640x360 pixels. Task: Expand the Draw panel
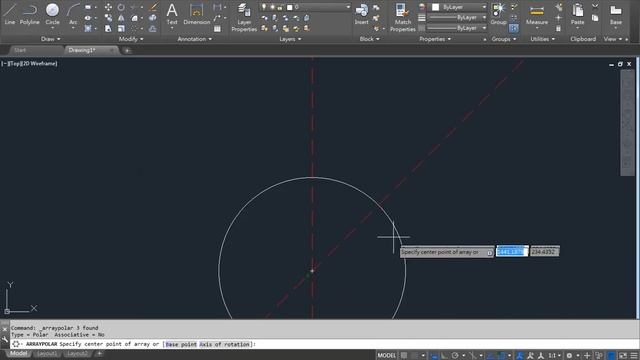click(51, 39)
